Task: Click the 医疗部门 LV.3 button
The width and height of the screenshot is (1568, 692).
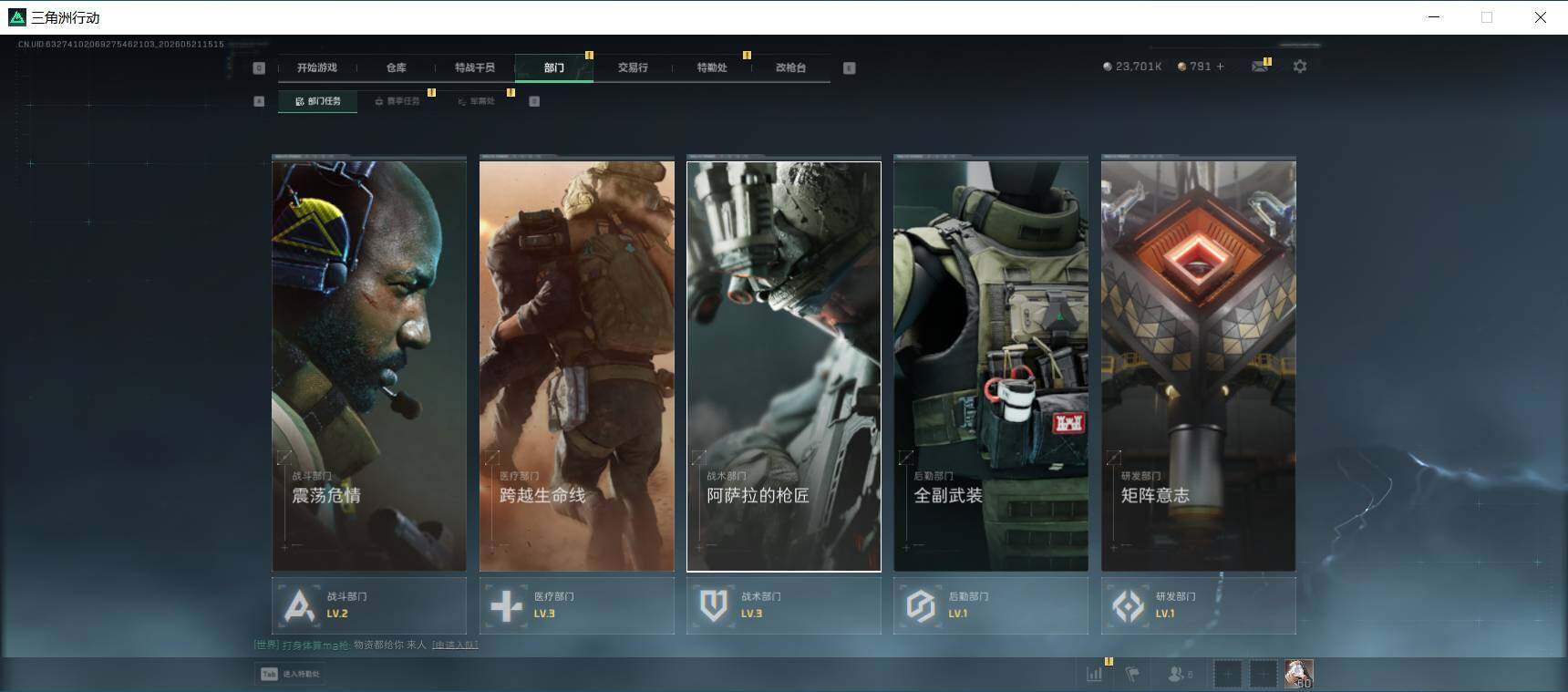Action: (577, 605)
